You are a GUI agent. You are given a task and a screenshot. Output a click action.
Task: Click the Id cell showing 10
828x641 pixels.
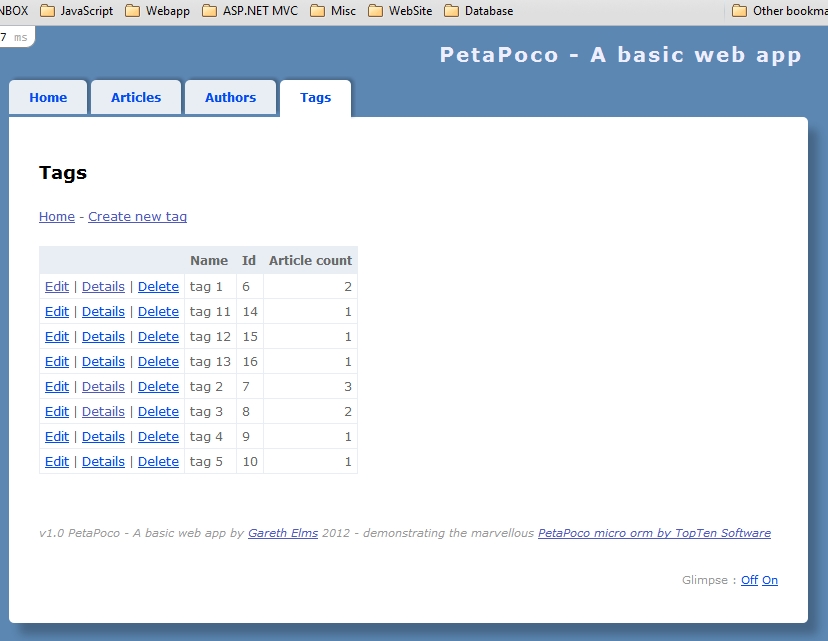[x=250, y=461]
